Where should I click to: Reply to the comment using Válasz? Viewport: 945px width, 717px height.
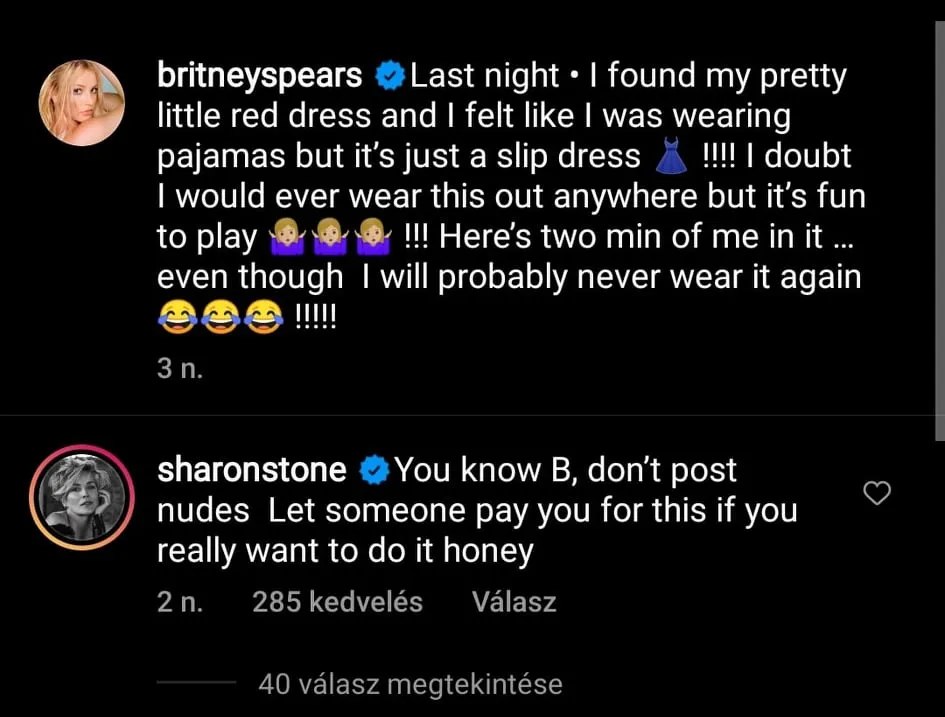pyautogui.click(x=513, y=601)
